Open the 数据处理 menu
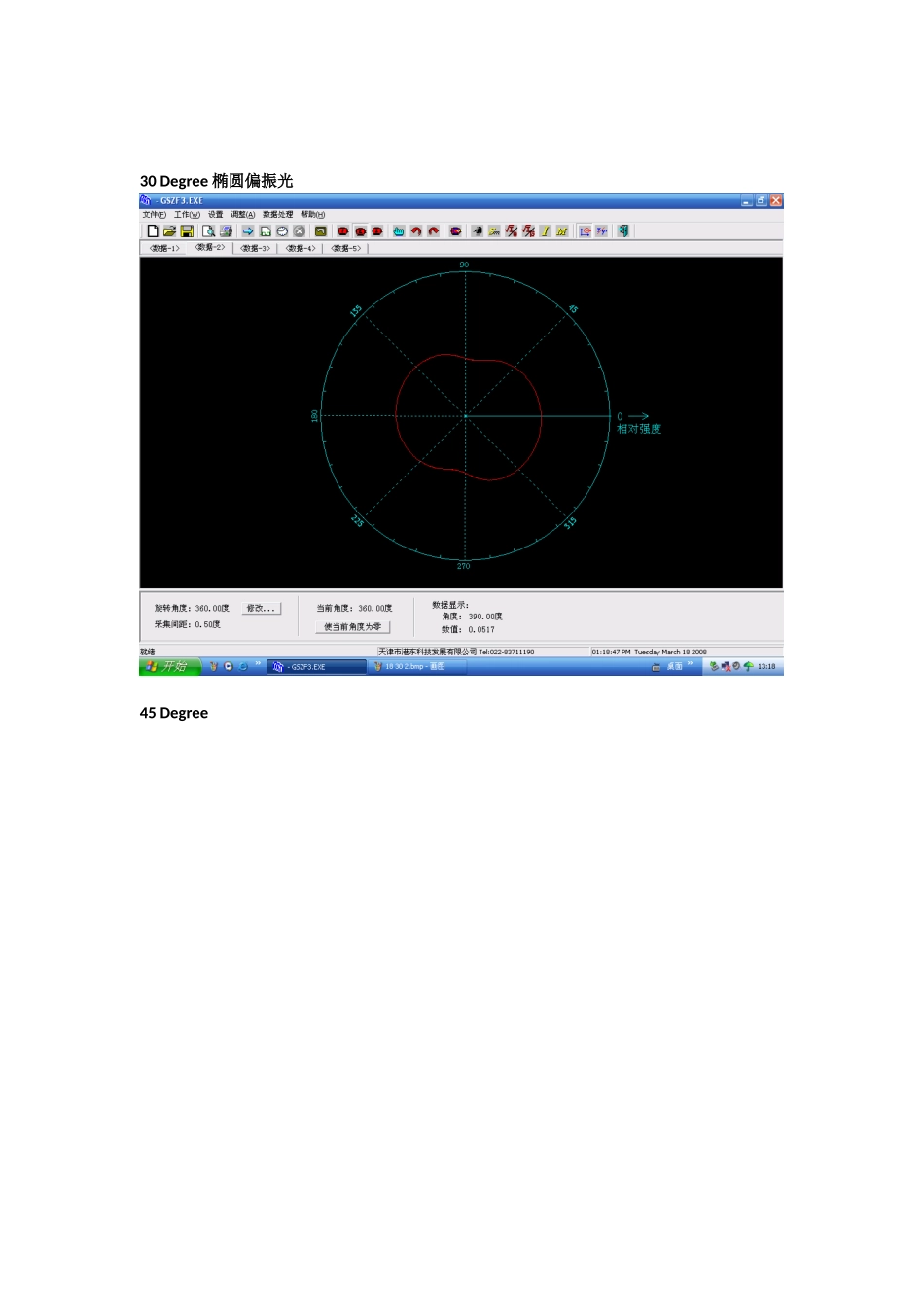Image resolution: width=924 pixels, height=1307 pixels. click(x=275, y=214)
